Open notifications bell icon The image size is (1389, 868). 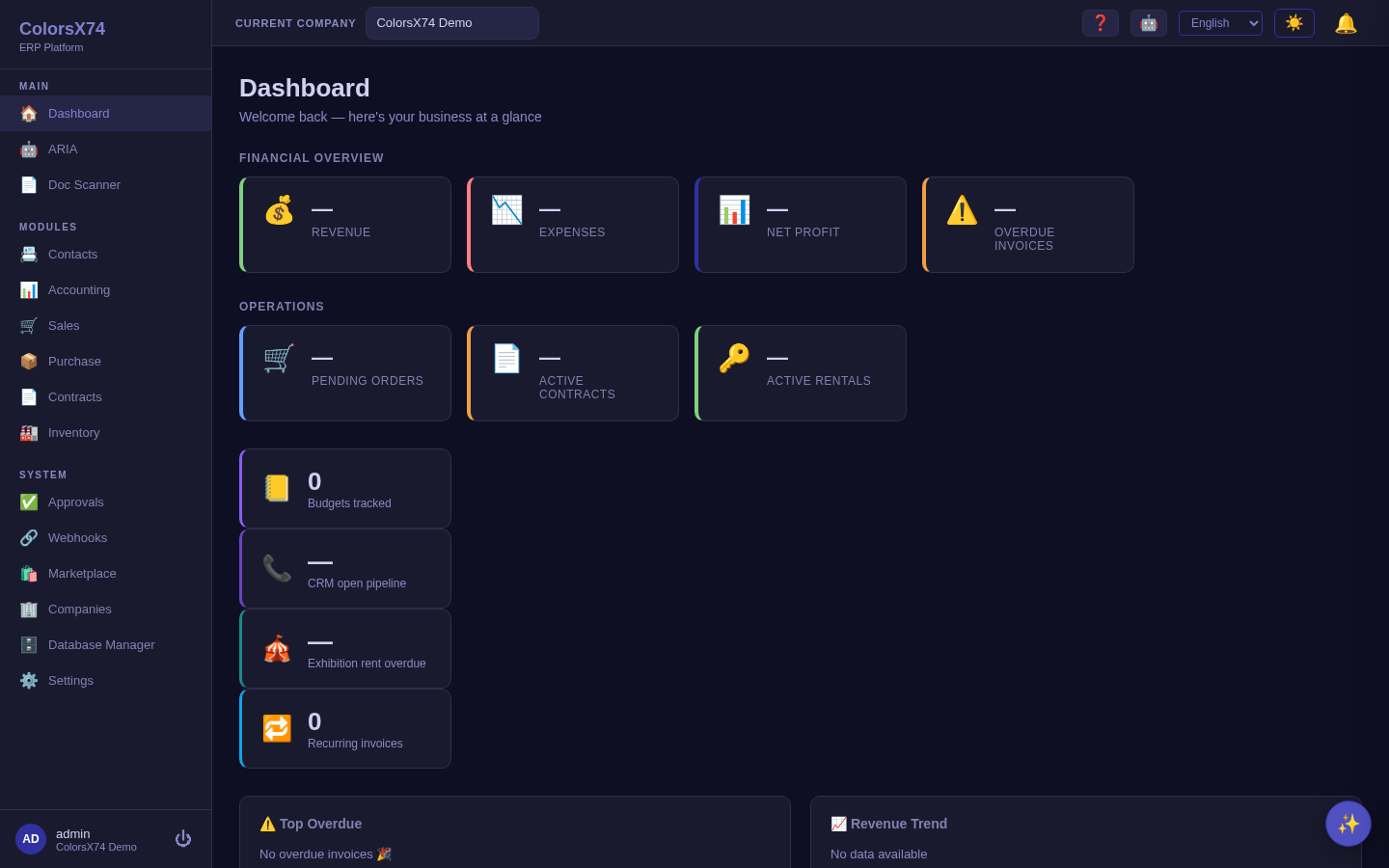(1346, 23)
